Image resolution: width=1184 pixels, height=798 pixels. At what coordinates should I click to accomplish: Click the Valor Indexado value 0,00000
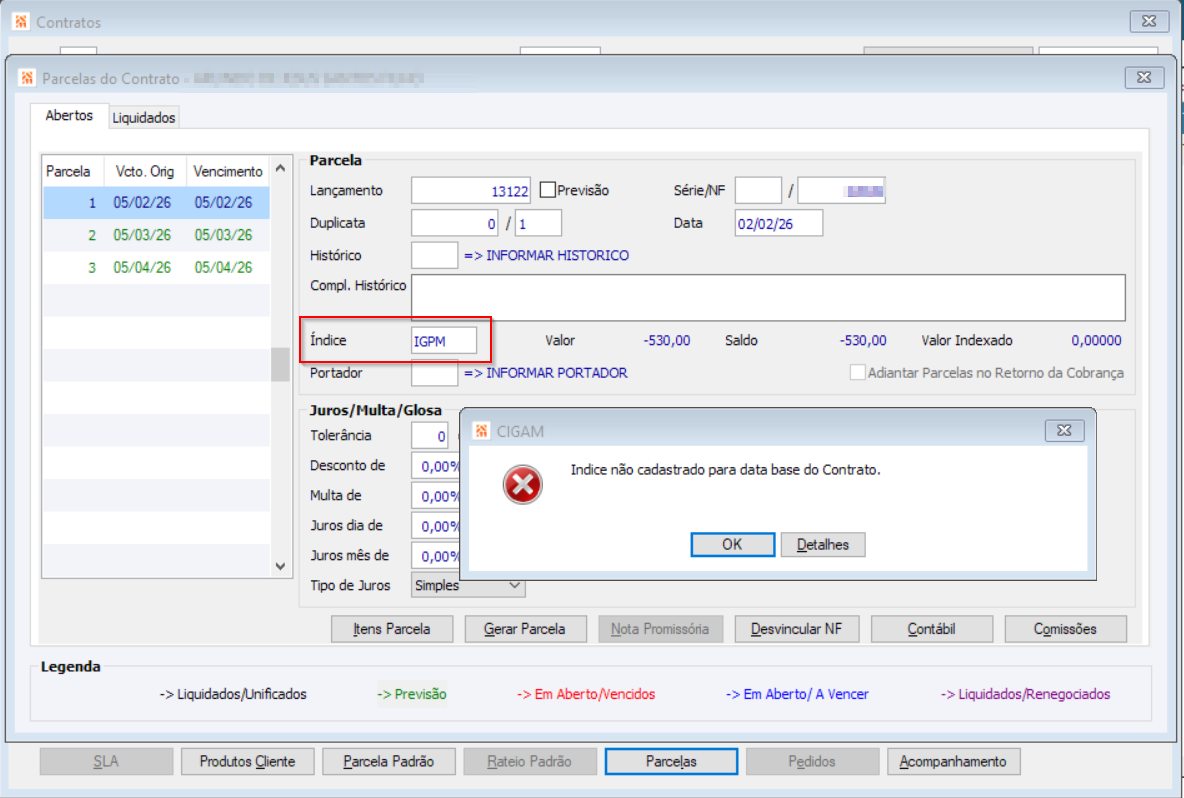(1096, 340)
